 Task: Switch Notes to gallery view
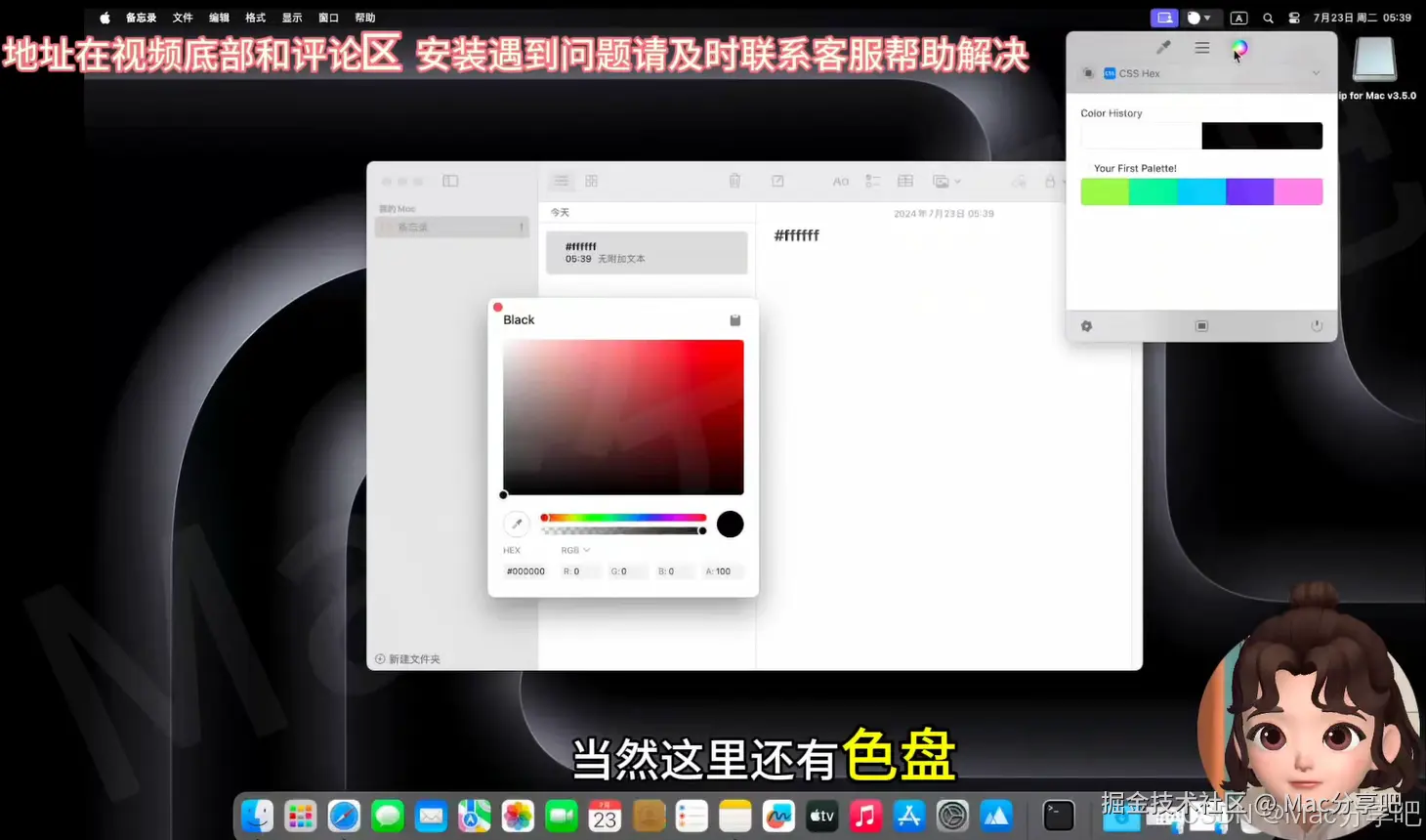591,180
